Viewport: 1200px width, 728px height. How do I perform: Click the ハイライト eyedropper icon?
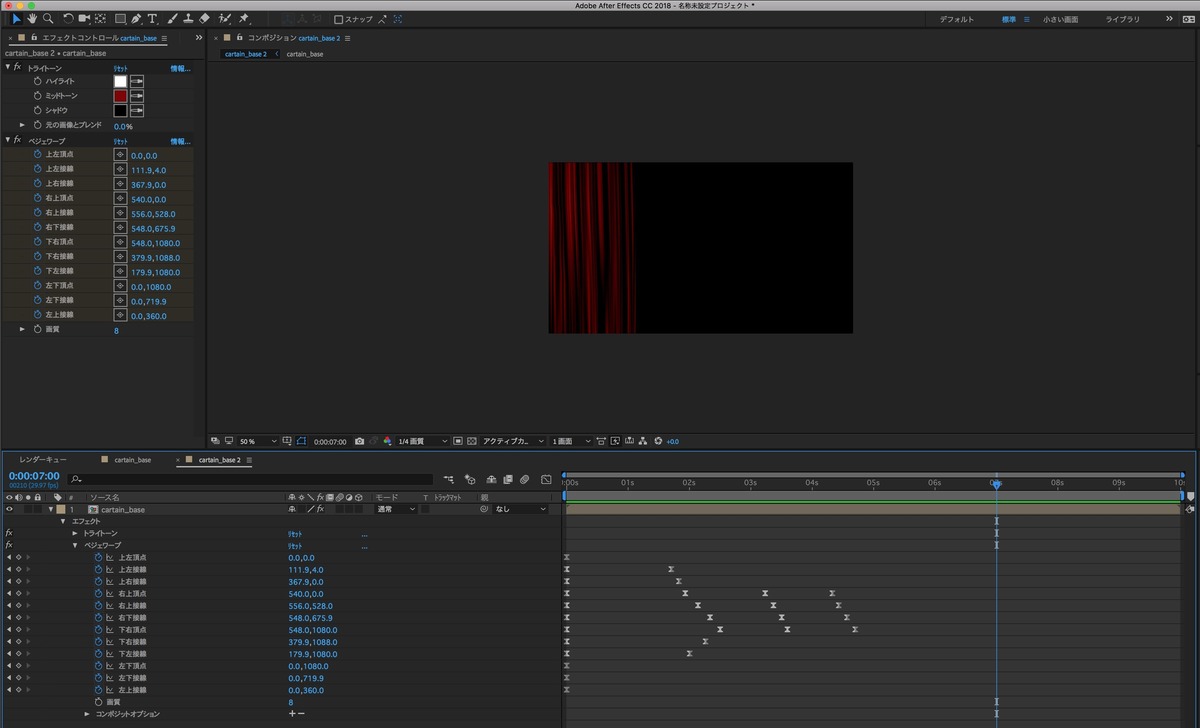click(137, 81)
